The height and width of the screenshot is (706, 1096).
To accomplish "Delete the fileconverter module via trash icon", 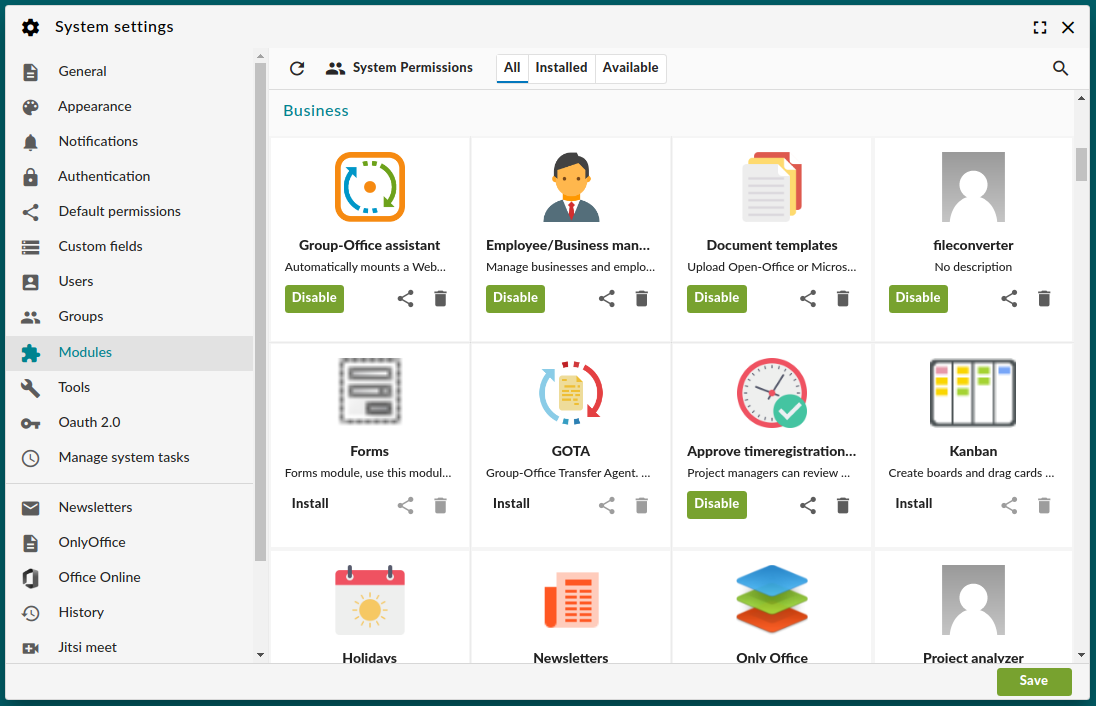I will coord(1044,298).
